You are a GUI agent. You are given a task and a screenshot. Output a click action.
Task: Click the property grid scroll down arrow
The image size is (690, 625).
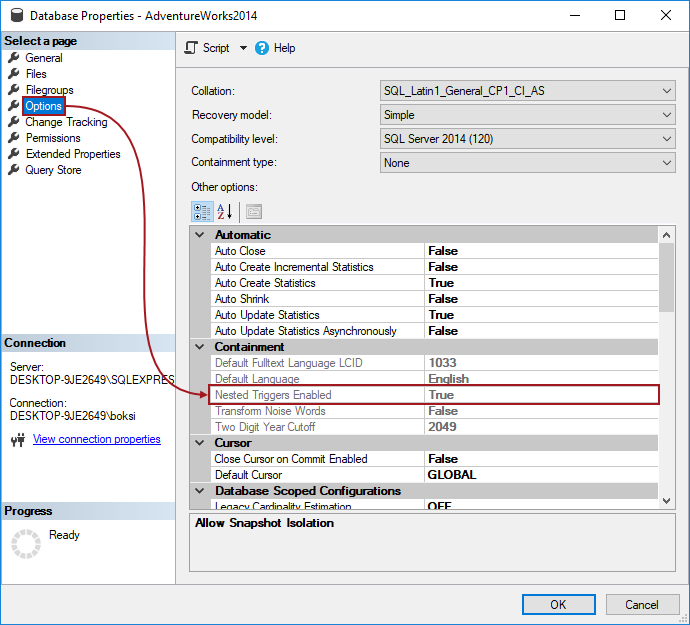pos(667,501)
